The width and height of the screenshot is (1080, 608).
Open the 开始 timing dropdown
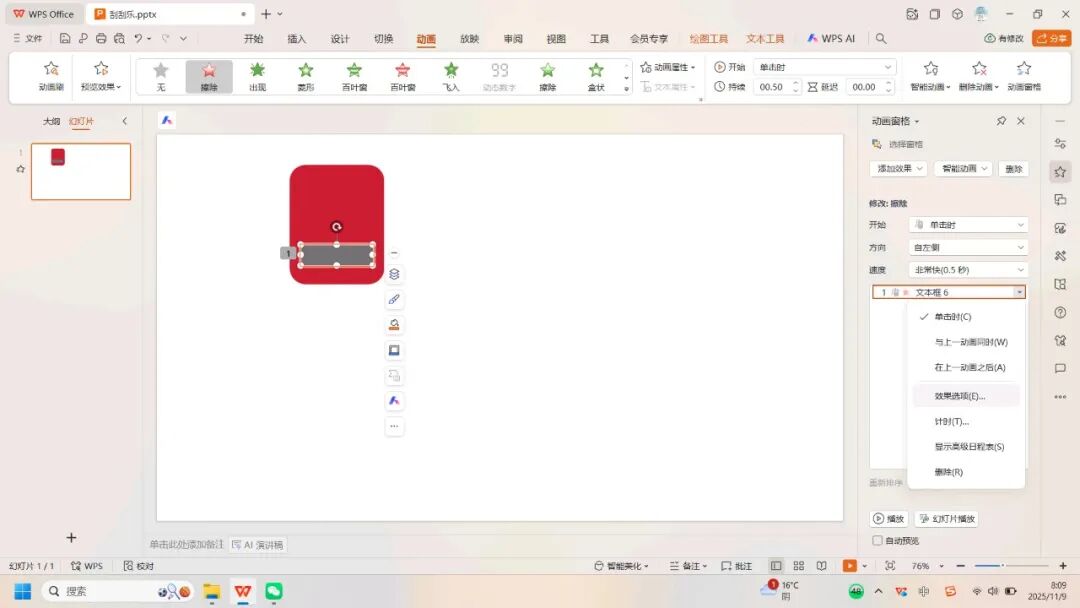[x=966, y=224]
